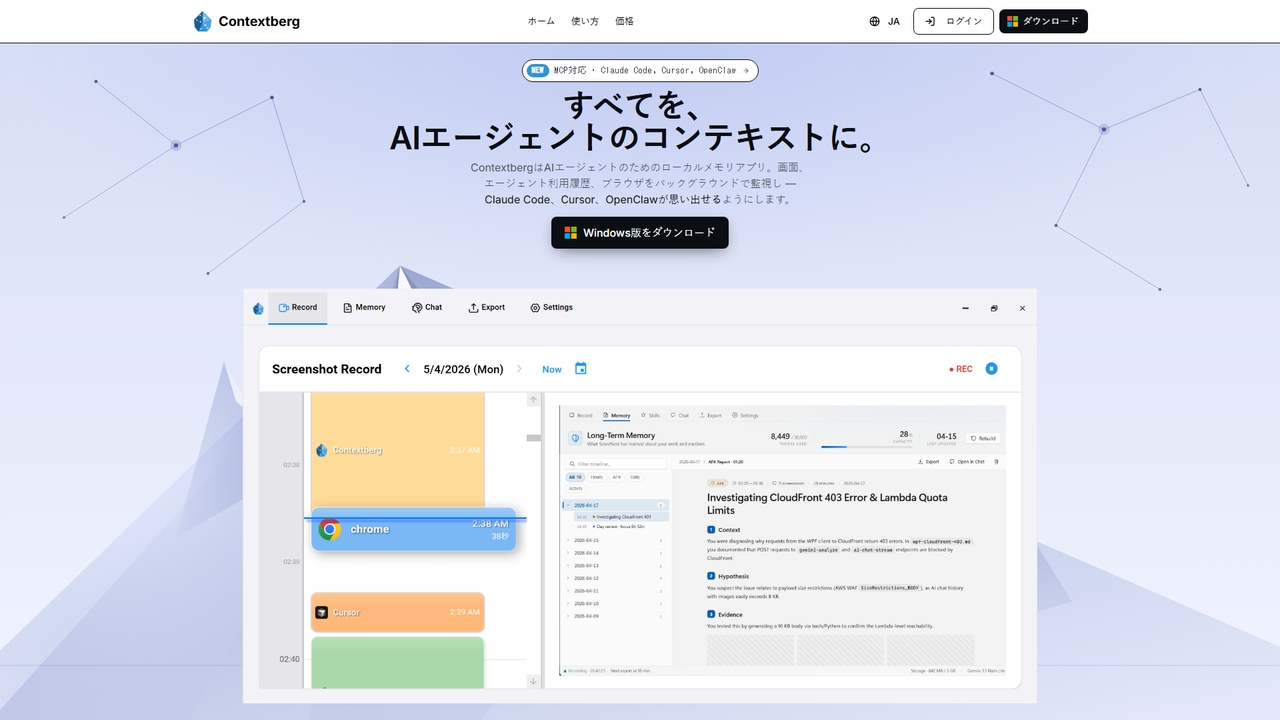This screenshot has width=1280, height=720.
Task: Expand the 2026-04-11 date group
Action: [x=617, y=591]
